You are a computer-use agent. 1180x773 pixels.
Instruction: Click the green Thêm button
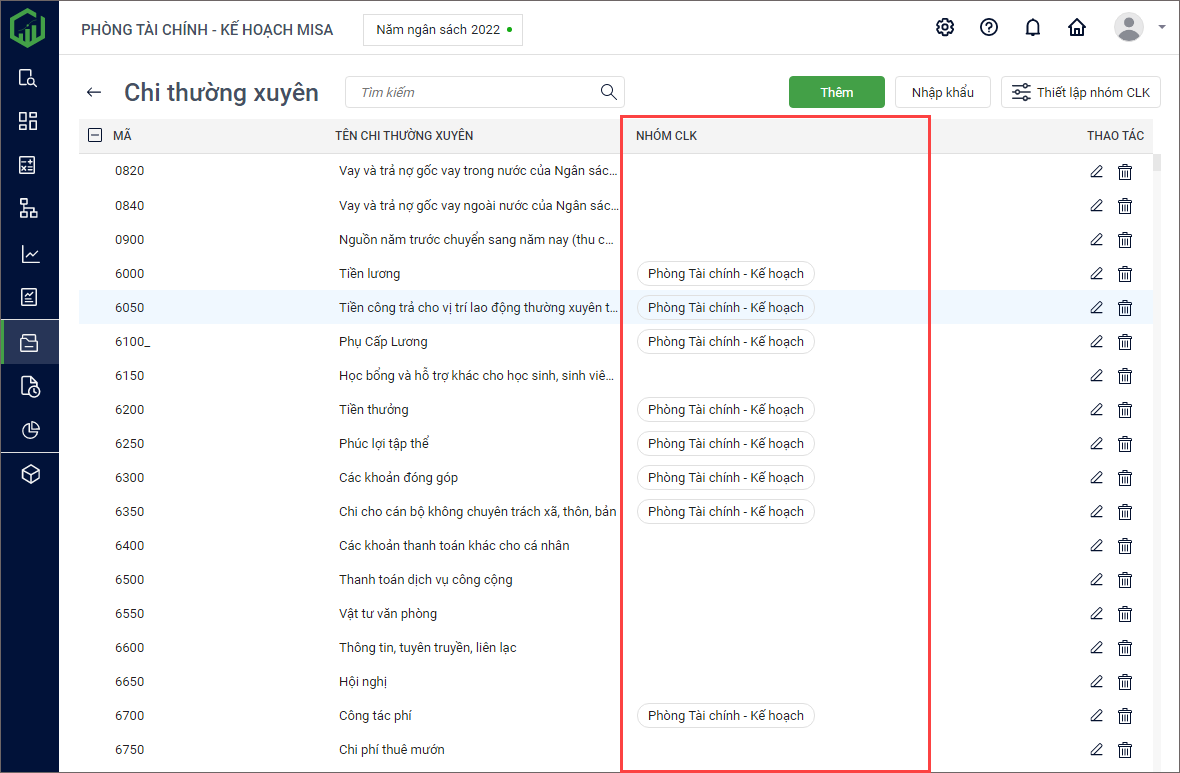[836, 92]
